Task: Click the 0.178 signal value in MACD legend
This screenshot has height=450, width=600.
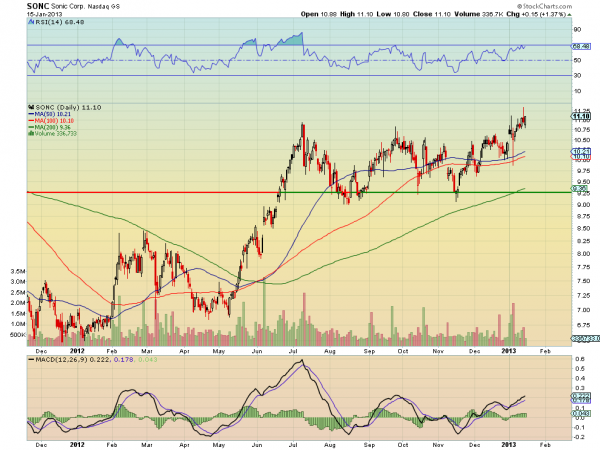Action: 124,360
